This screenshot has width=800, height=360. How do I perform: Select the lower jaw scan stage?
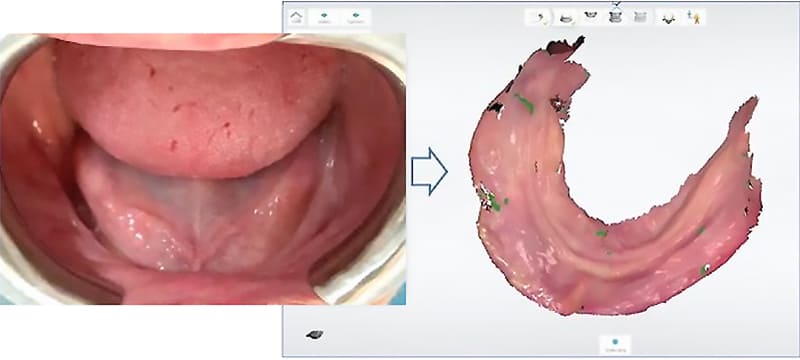point(566,18)
